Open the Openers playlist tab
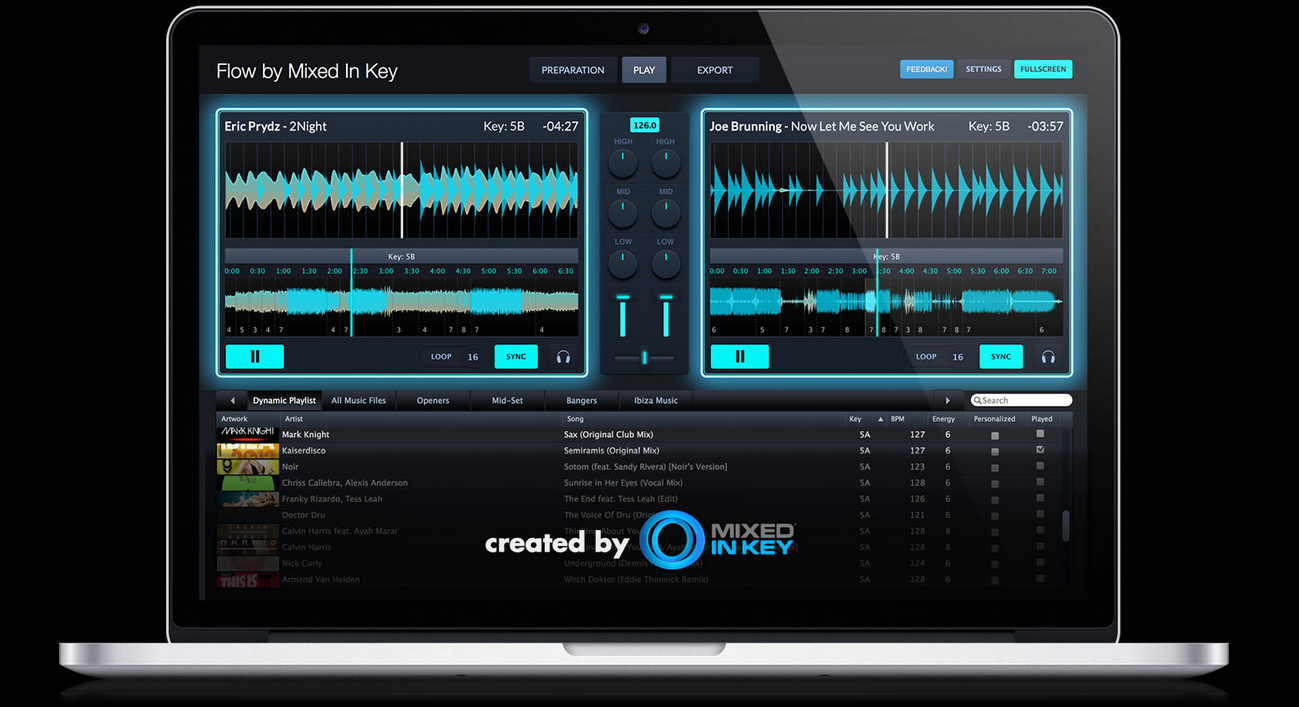Viewport: 1299px width, 707px height. [433, 400]
